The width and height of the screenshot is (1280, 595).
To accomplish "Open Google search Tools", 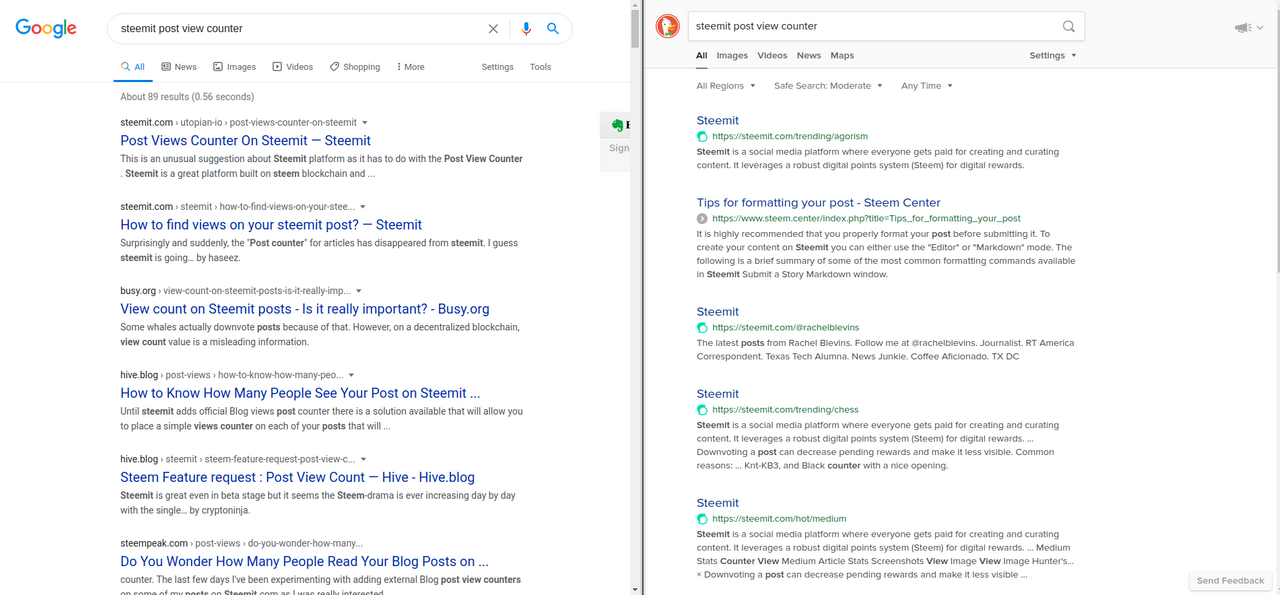I will point(540,67).
